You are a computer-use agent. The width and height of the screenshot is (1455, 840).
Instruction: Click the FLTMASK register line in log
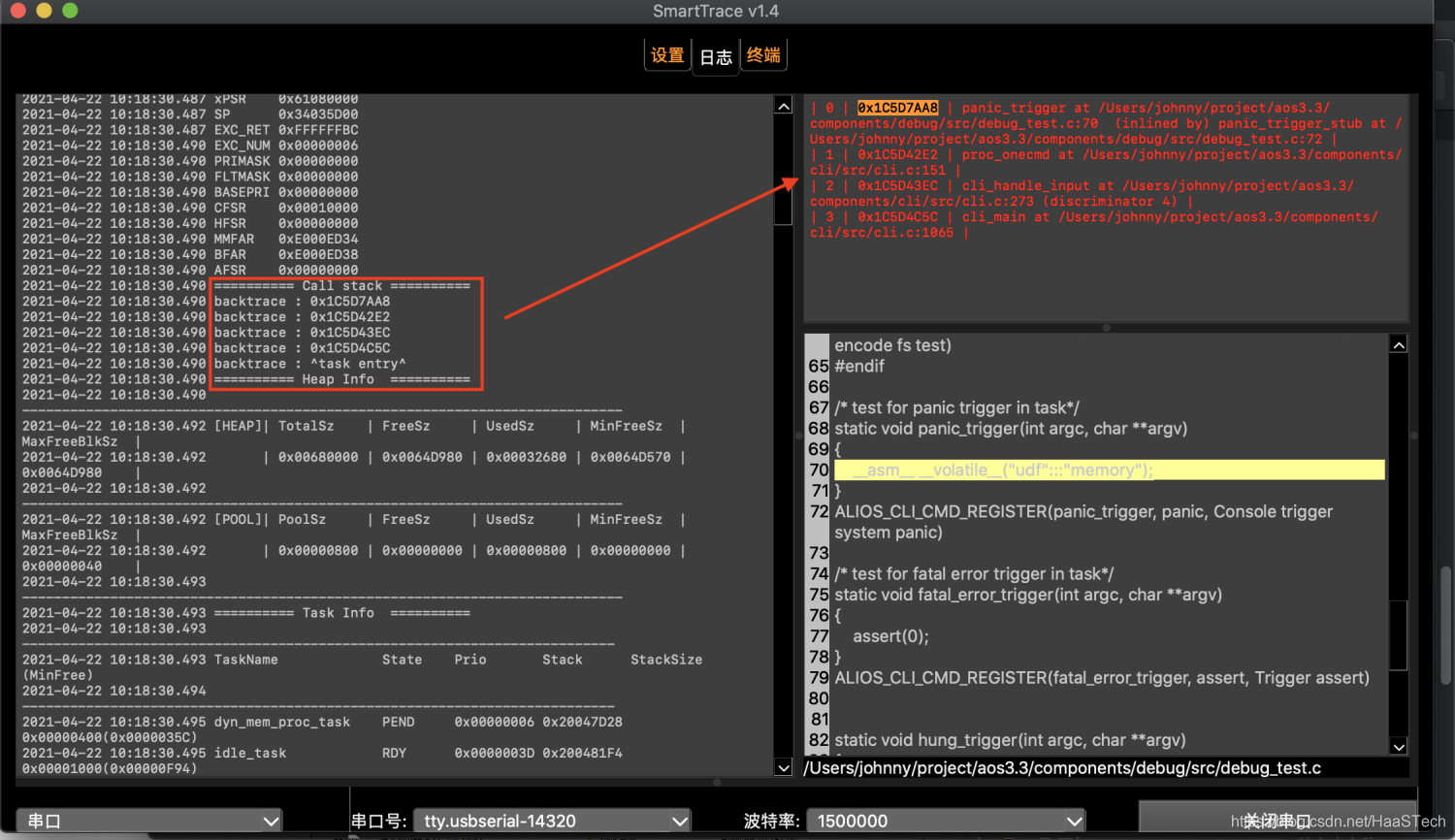coord(190,177)
